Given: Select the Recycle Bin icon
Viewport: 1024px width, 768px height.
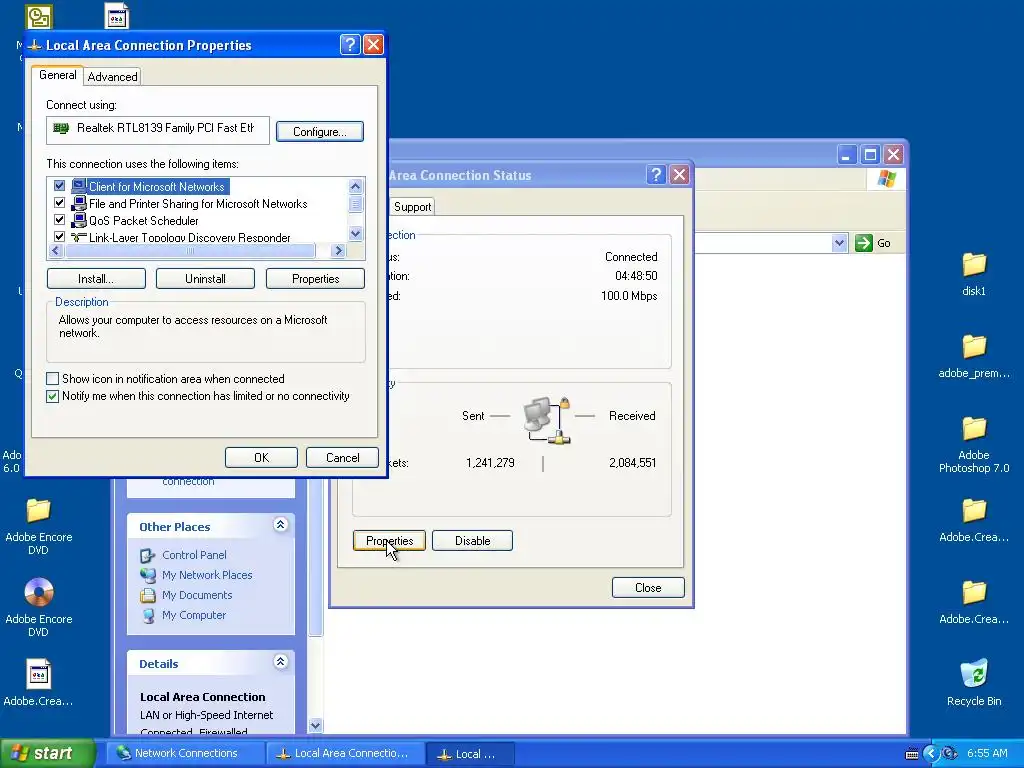Looking at the screenshot, I should pos(974,674).
